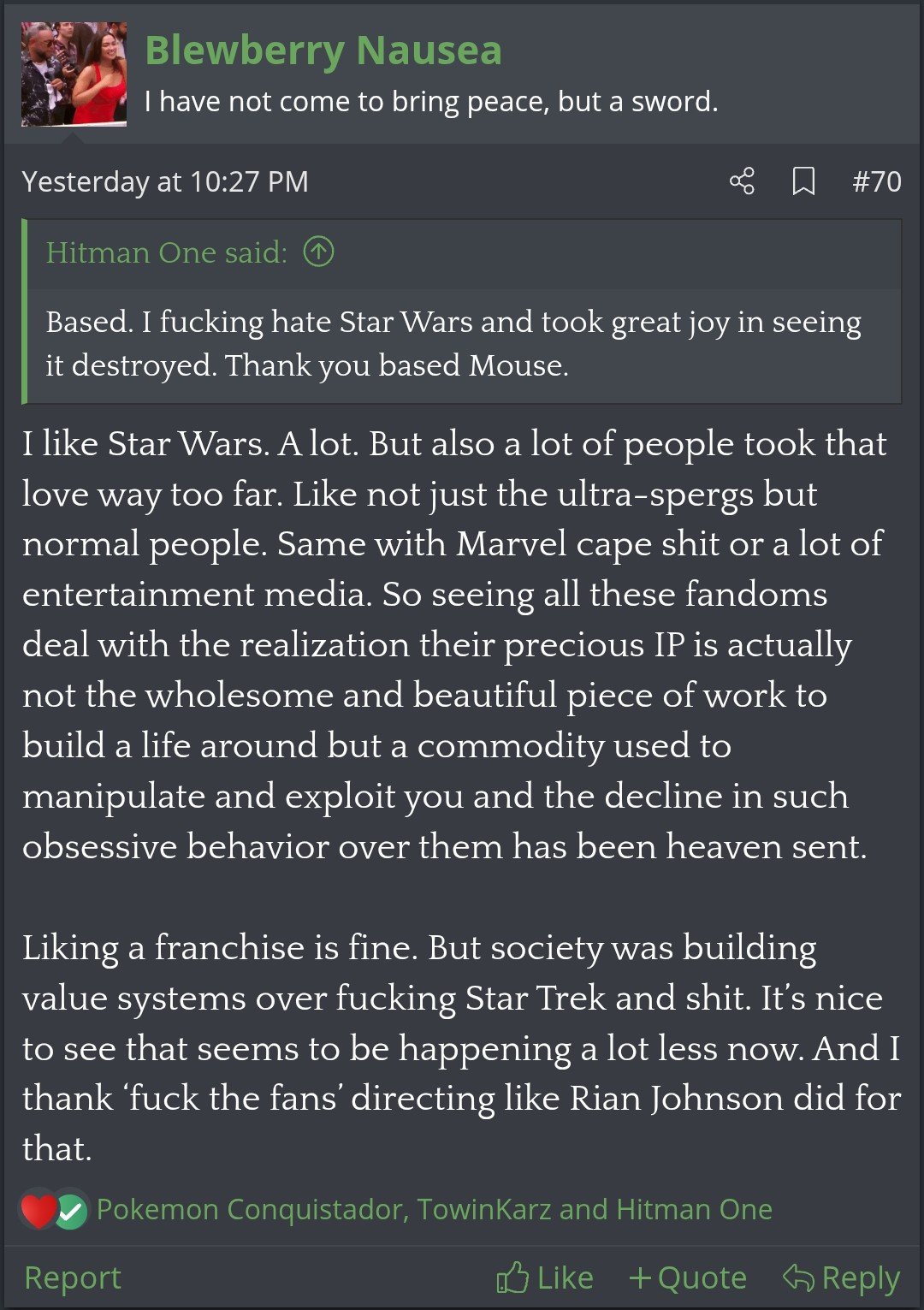
Task: Click the paragraph starting "Liking a franchise"
Action: tap(462, 1047)
